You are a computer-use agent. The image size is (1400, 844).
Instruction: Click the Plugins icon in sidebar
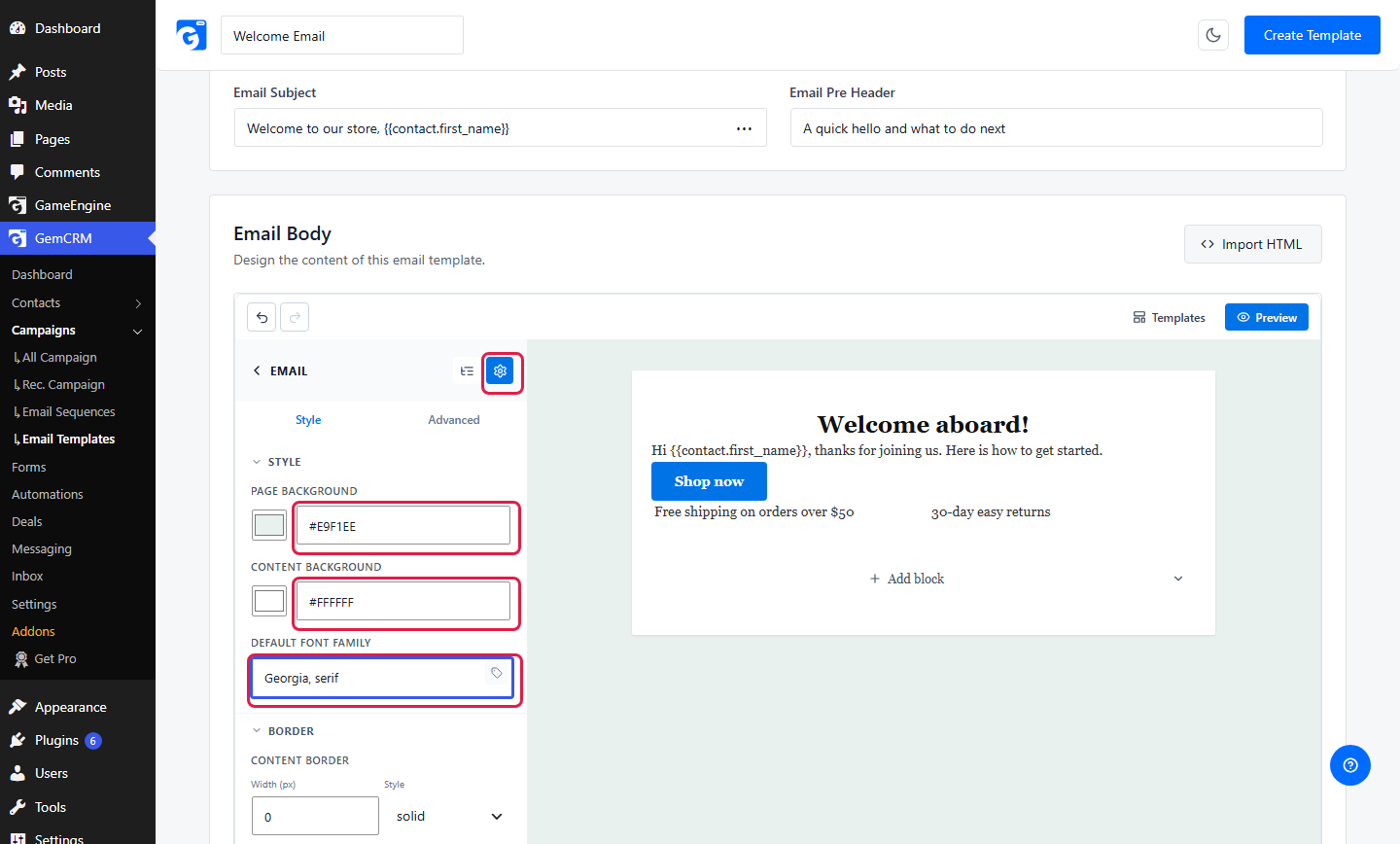(x=17, y=740)
